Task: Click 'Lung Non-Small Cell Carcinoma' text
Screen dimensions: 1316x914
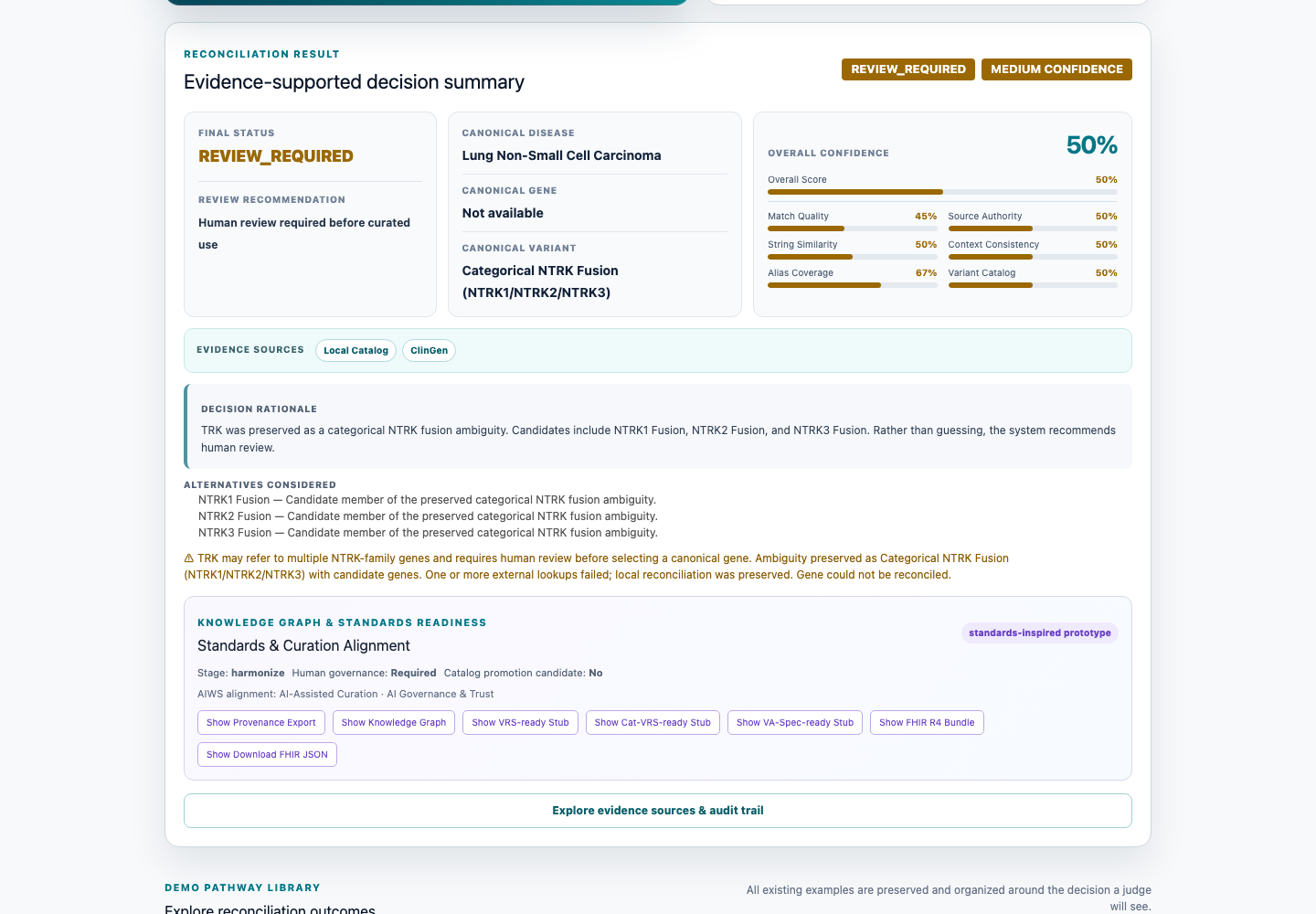Action: coord(561,155)
